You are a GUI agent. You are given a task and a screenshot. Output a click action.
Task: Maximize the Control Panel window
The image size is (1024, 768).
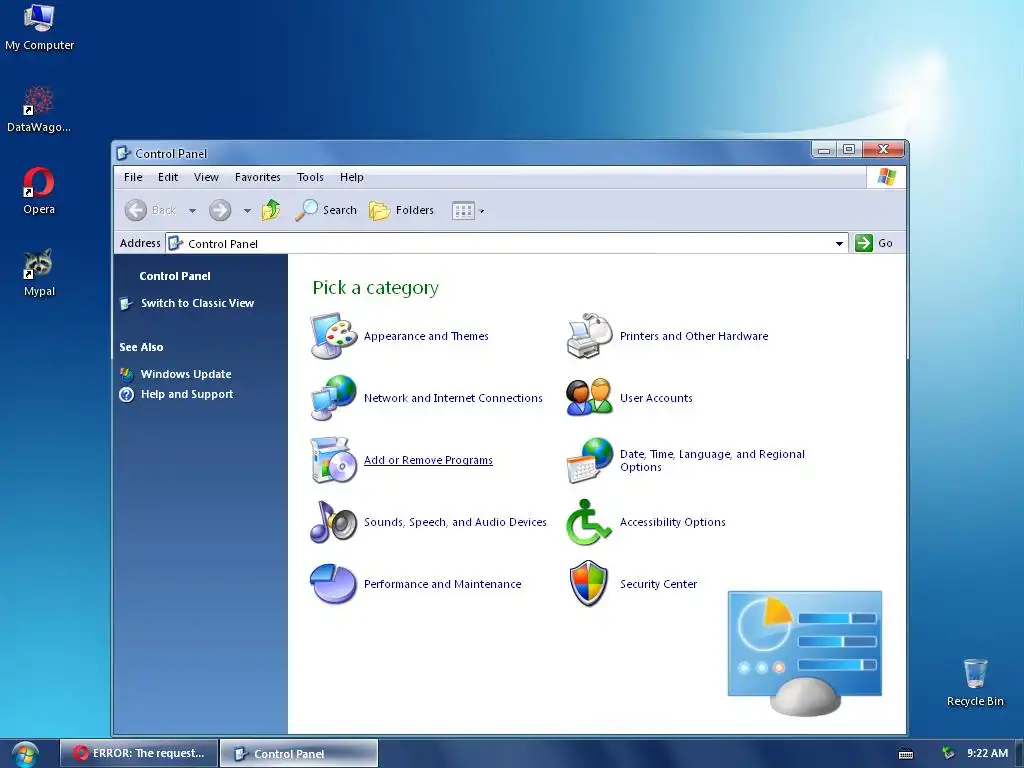[849, 150]
